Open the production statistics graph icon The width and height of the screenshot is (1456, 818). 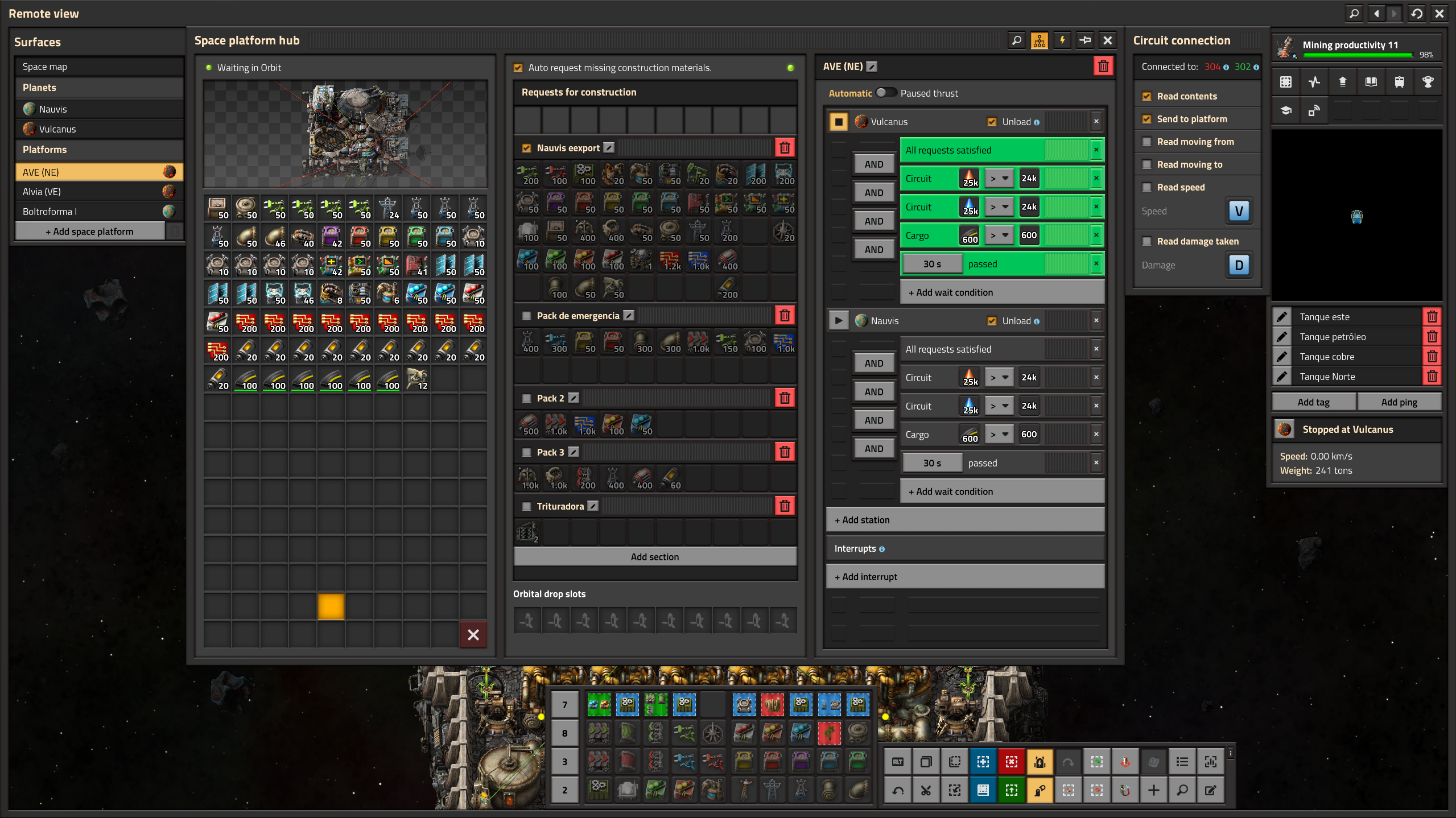[x=1314, y=82]
